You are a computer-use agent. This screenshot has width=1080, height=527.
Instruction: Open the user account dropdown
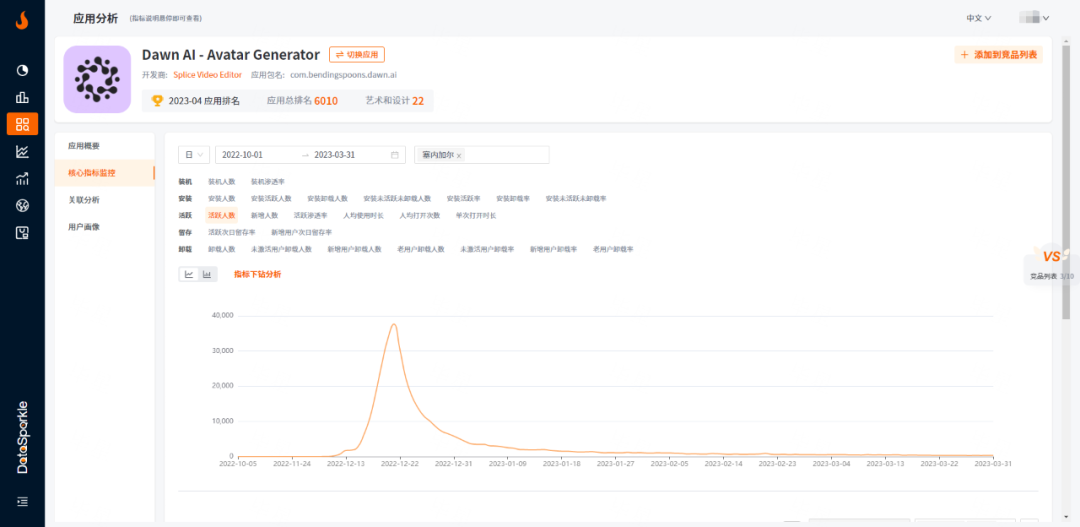[1034, 18]
